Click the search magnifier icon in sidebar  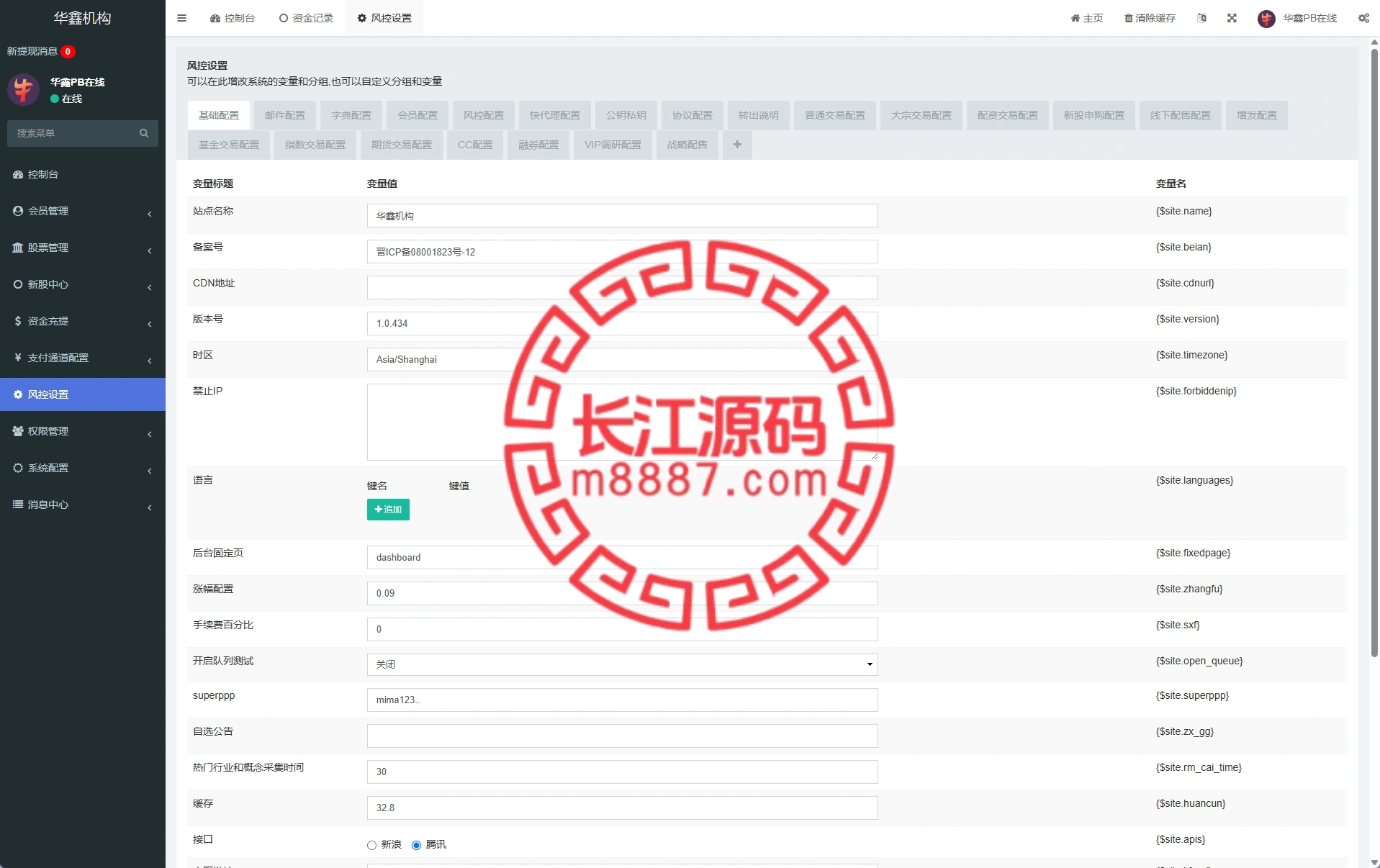click(144, 133)
